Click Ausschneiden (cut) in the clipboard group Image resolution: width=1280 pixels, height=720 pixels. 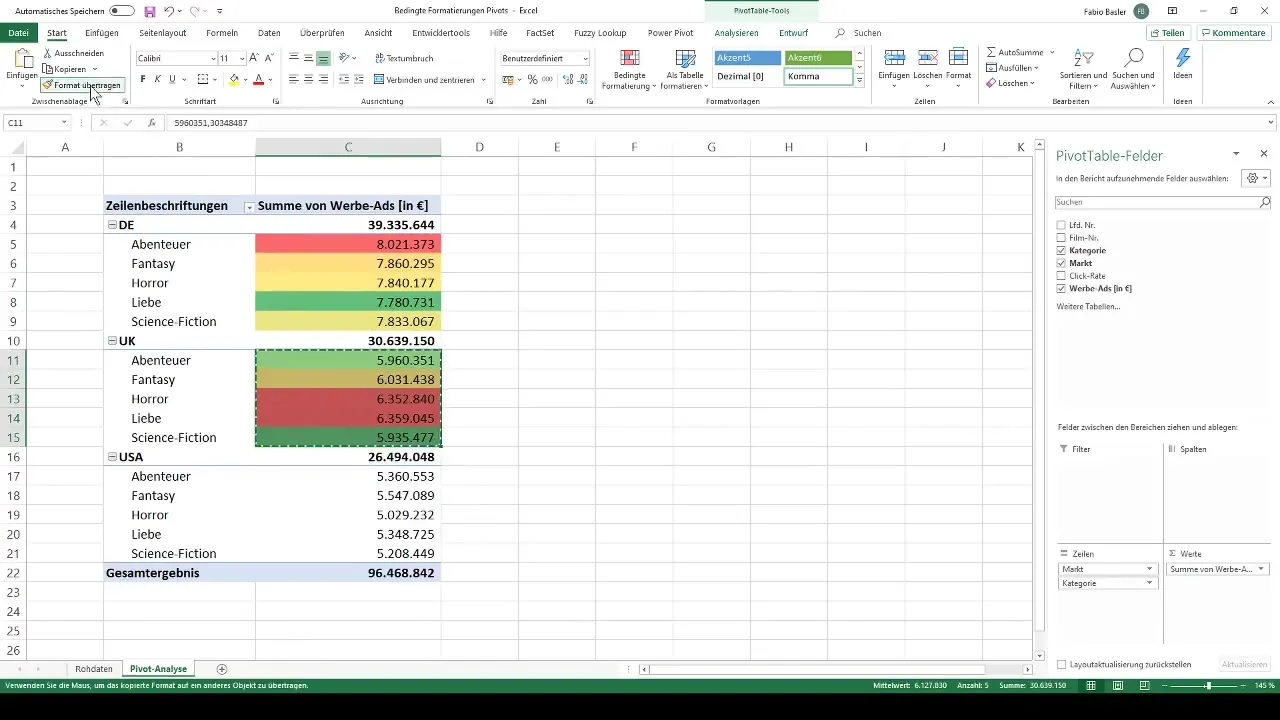point(74,52)
